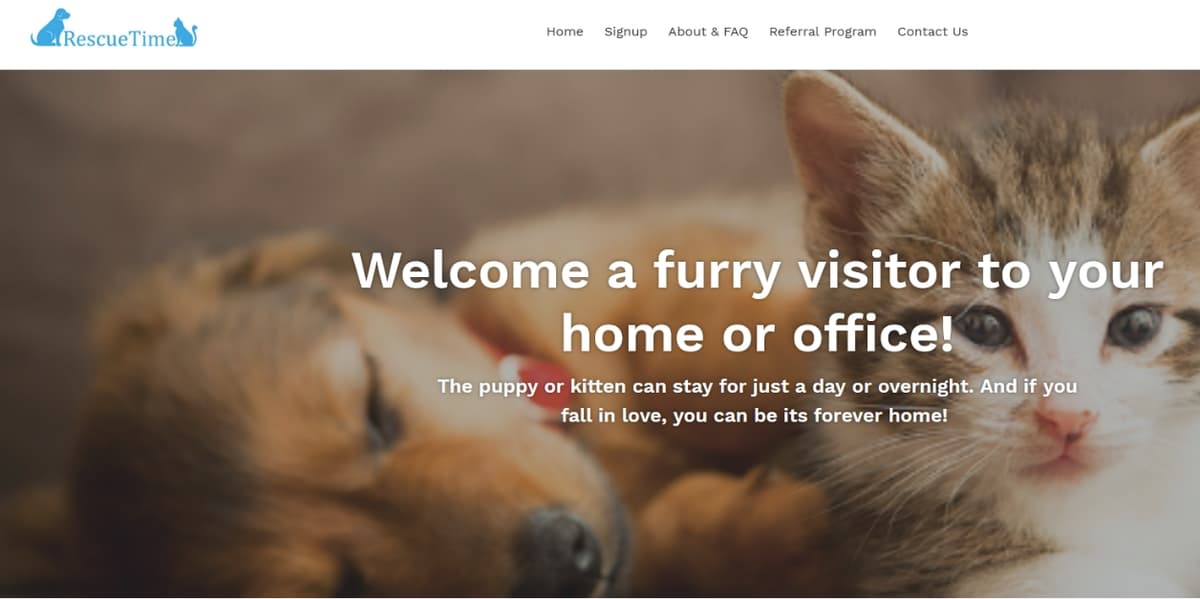Go to the Home page
Screen dimensions: 1200x599
[x=564, y=32]
